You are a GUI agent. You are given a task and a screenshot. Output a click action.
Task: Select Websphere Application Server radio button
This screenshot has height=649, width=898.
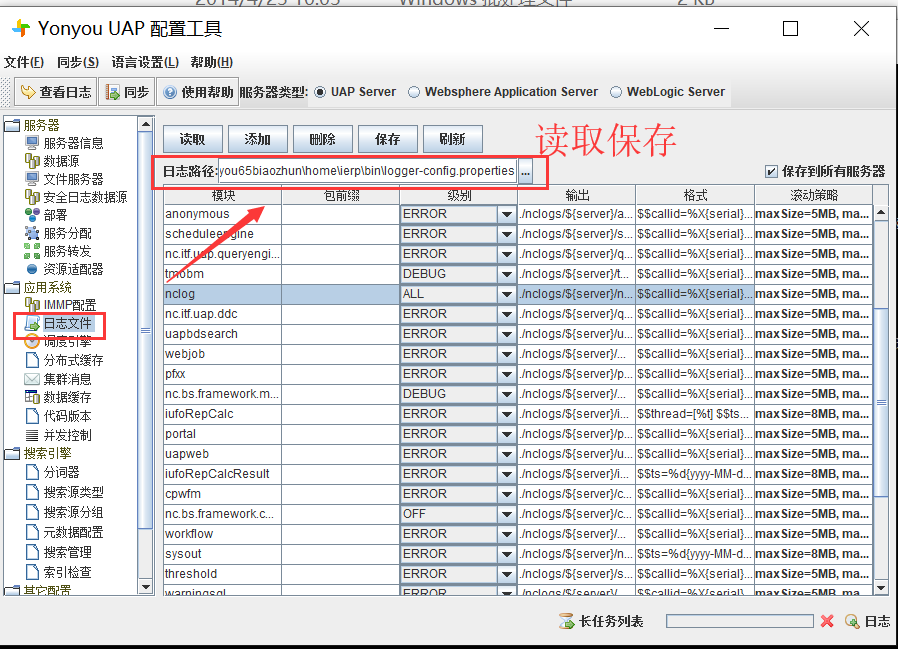(413, 92)
